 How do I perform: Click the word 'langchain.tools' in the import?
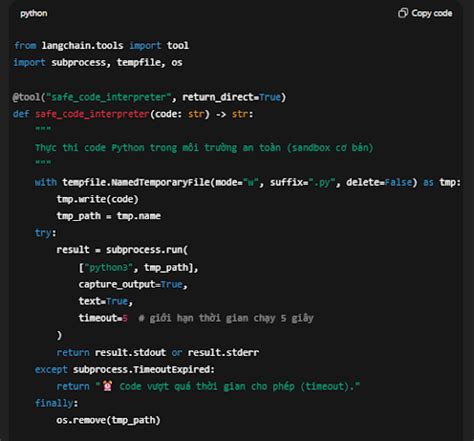pyautogui.click(x=82, y=45)
